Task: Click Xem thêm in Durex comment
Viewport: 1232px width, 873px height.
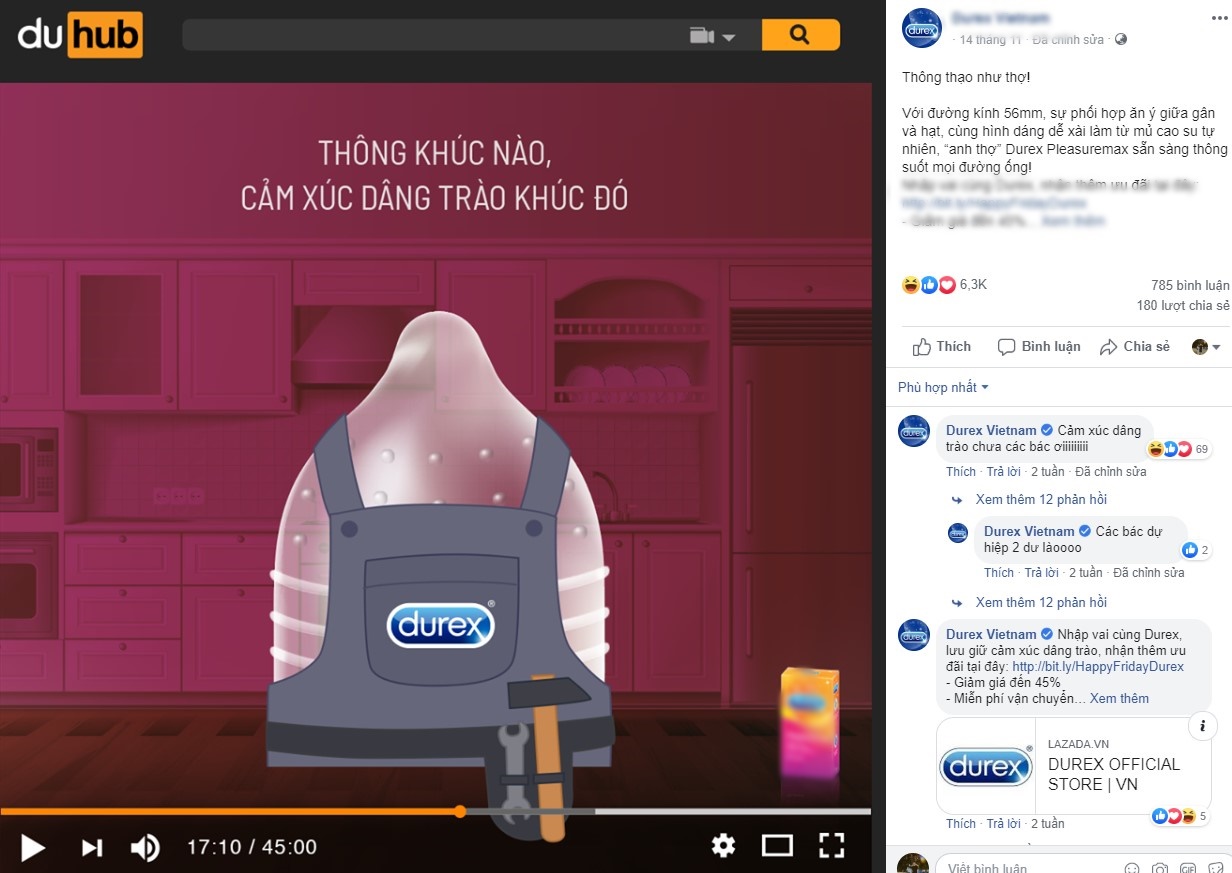Action: [x=1119, y=698]
